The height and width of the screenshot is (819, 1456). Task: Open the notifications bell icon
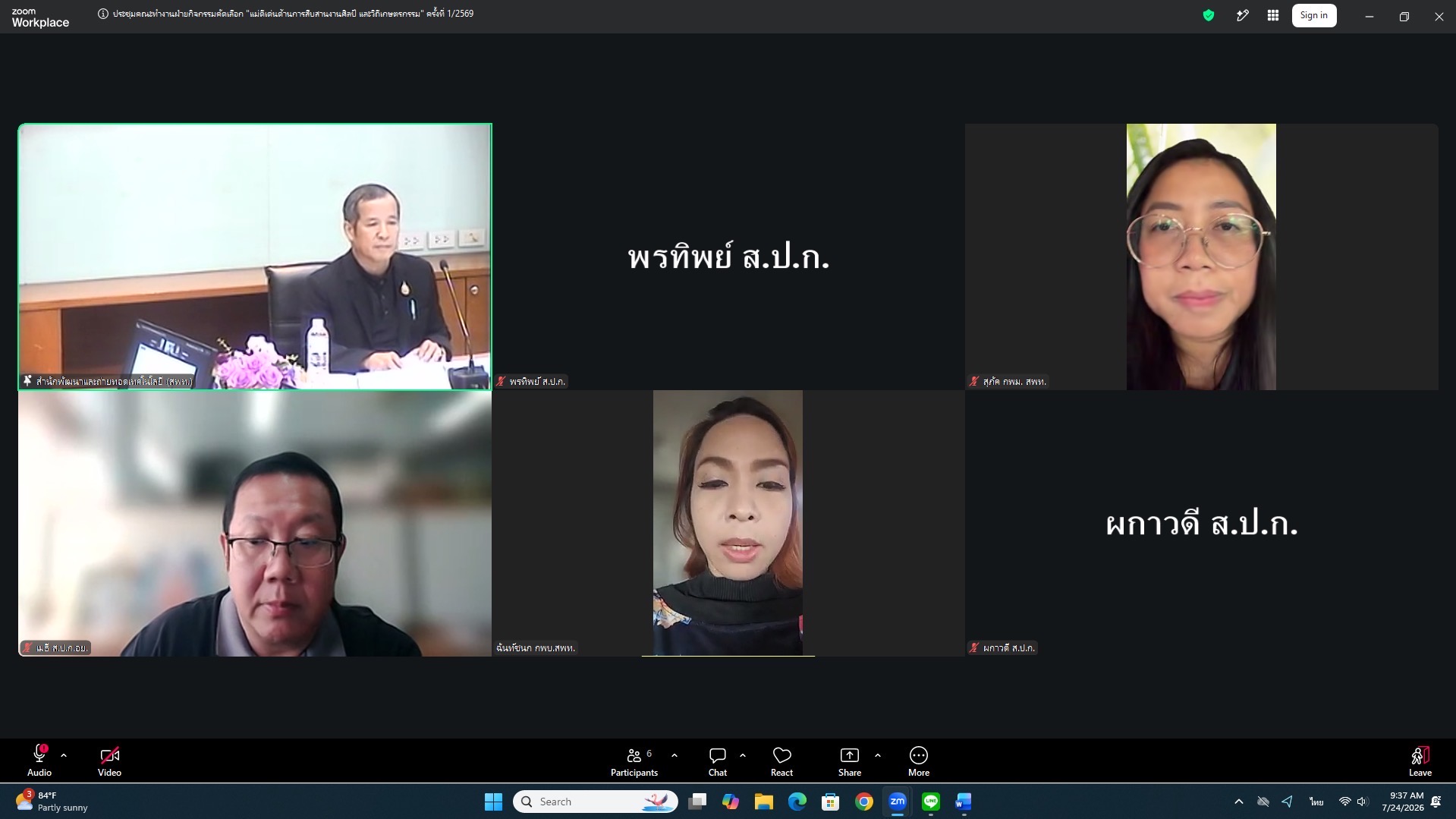[x=1436, y=802]
